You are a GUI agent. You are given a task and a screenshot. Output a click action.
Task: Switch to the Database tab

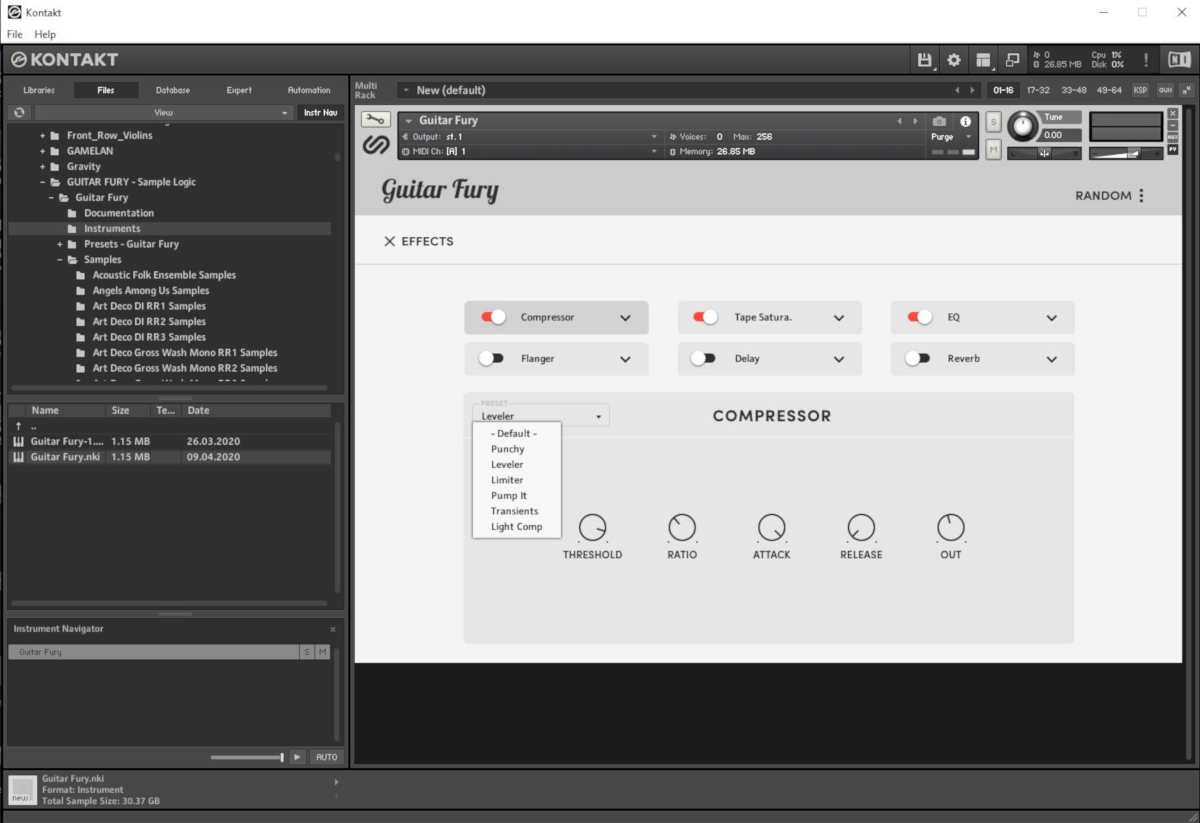coord(172,90)
